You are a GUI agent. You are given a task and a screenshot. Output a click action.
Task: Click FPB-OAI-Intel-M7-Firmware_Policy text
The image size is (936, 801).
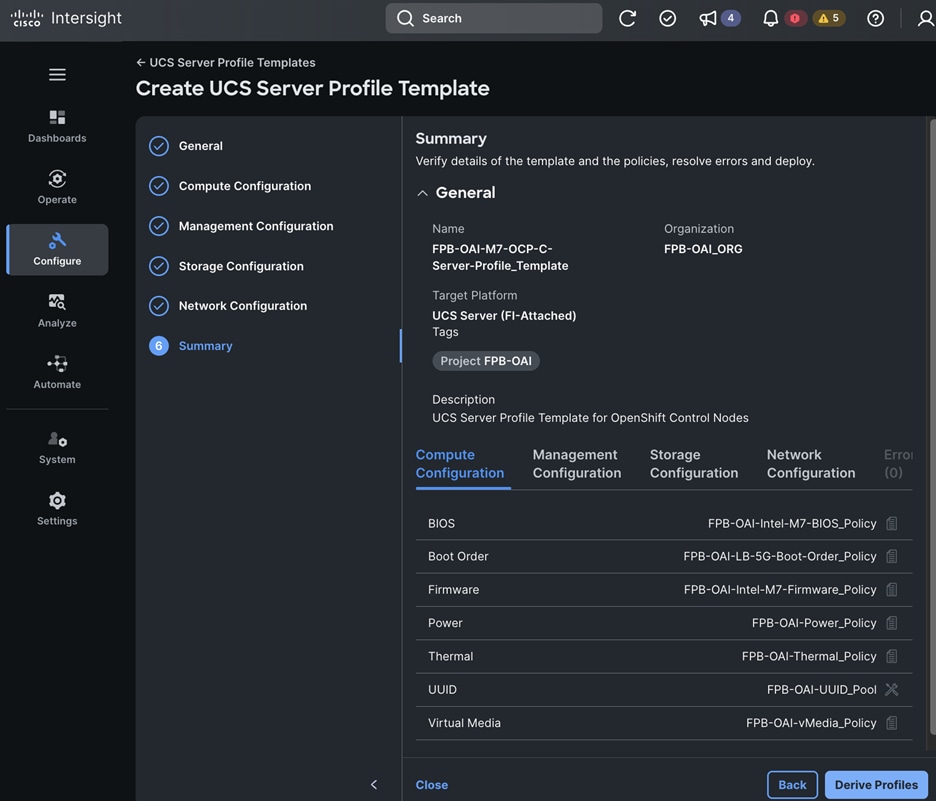point(780,590)
